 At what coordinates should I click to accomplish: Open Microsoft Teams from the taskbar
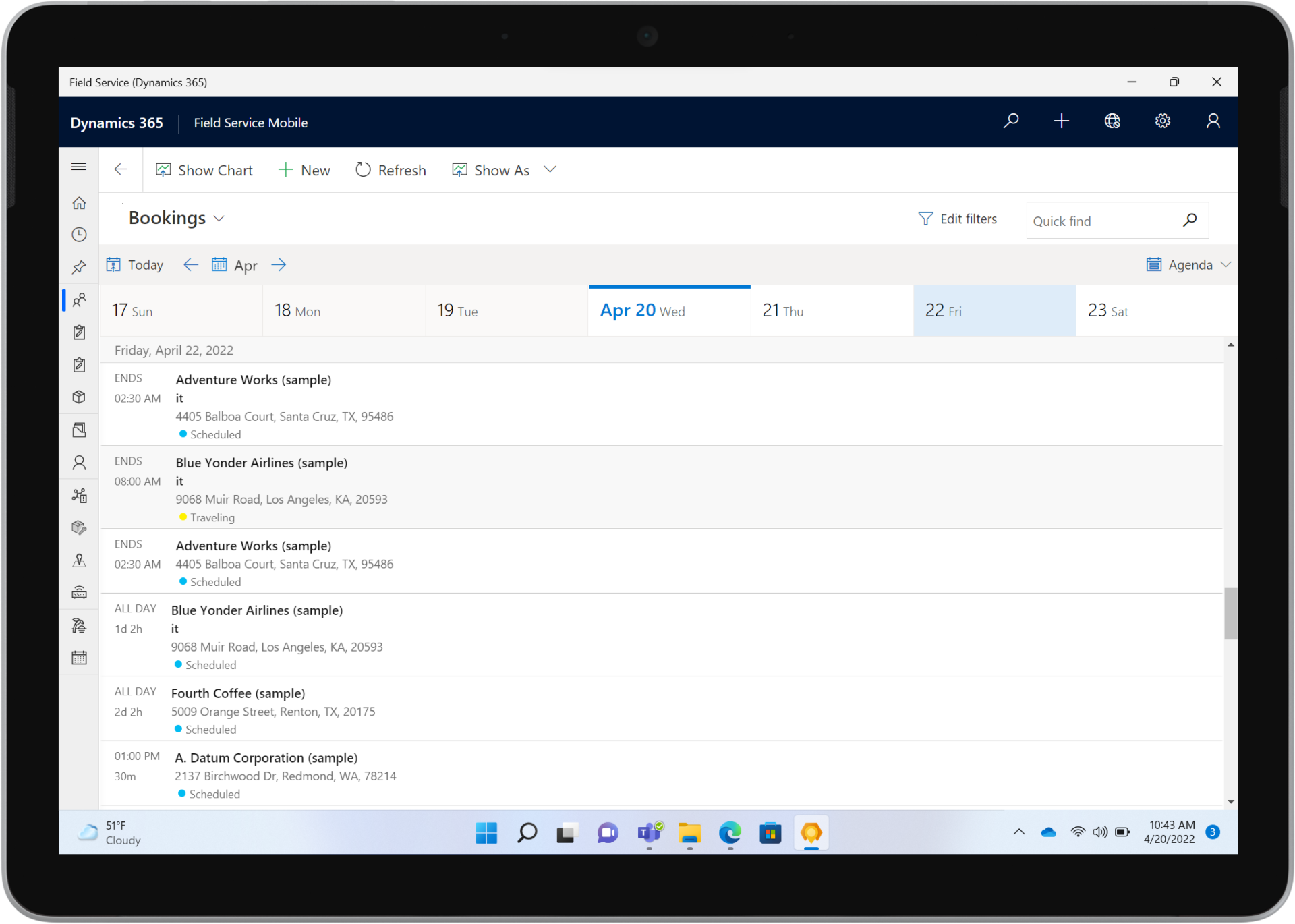pyautogui.click(x=648, y=833)
